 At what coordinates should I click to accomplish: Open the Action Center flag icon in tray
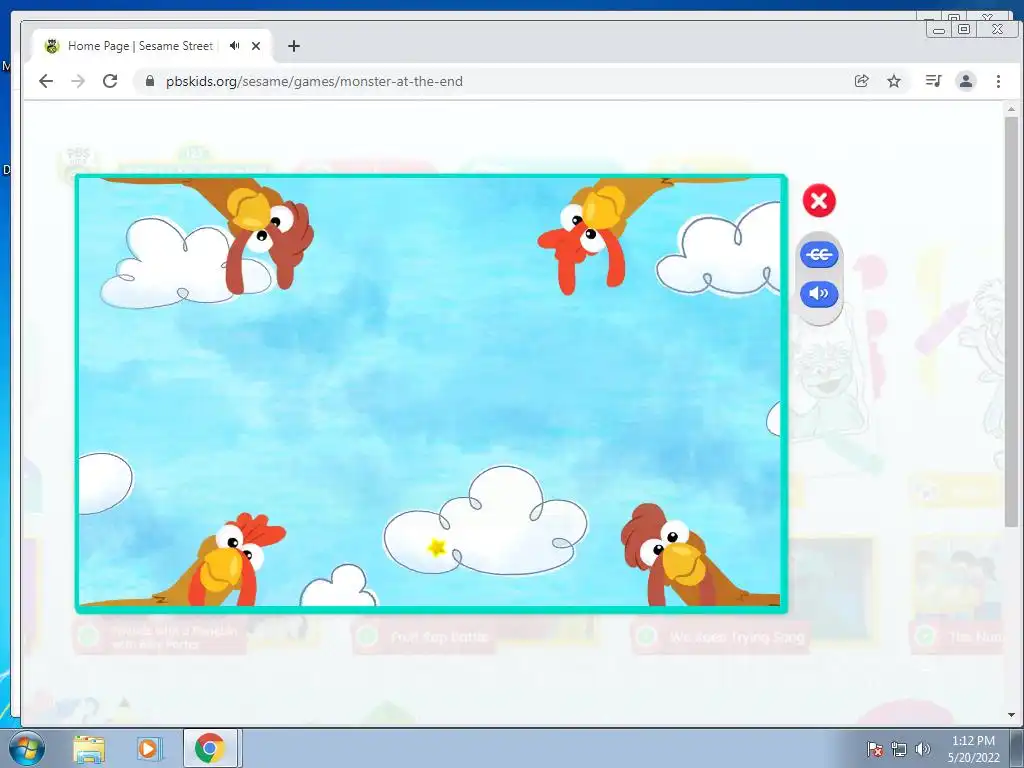tap(875, 749)
